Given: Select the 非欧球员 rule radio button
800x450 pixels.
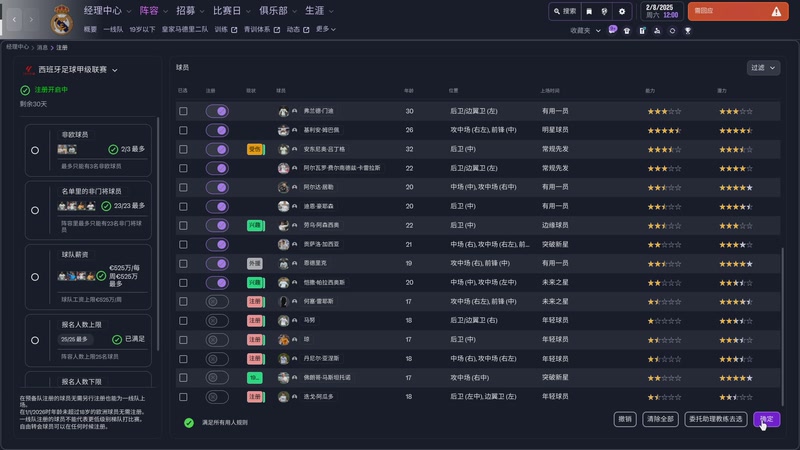Looking at the screenshot, I should (x=35, y=150).
